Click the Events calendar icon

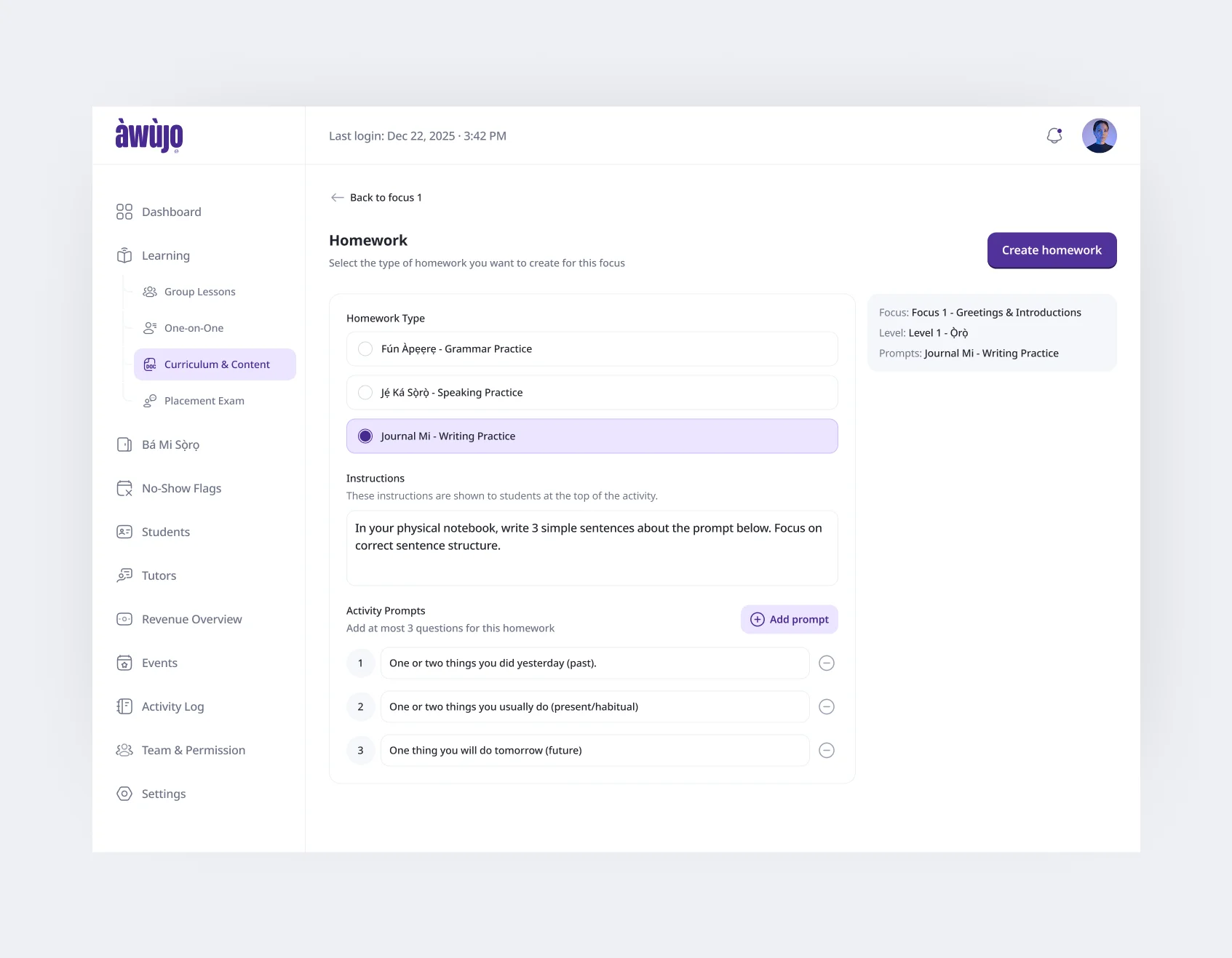[x=124, y=663]
